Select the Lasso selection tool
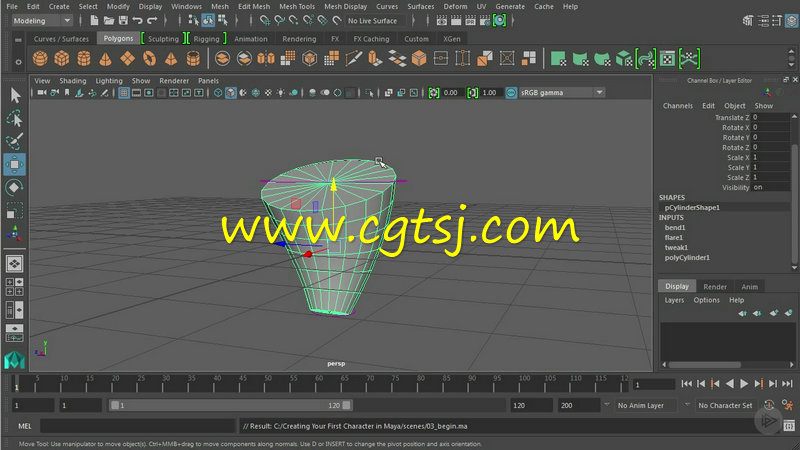This screenshot has width=800, height=450. (x=15, y=118)
